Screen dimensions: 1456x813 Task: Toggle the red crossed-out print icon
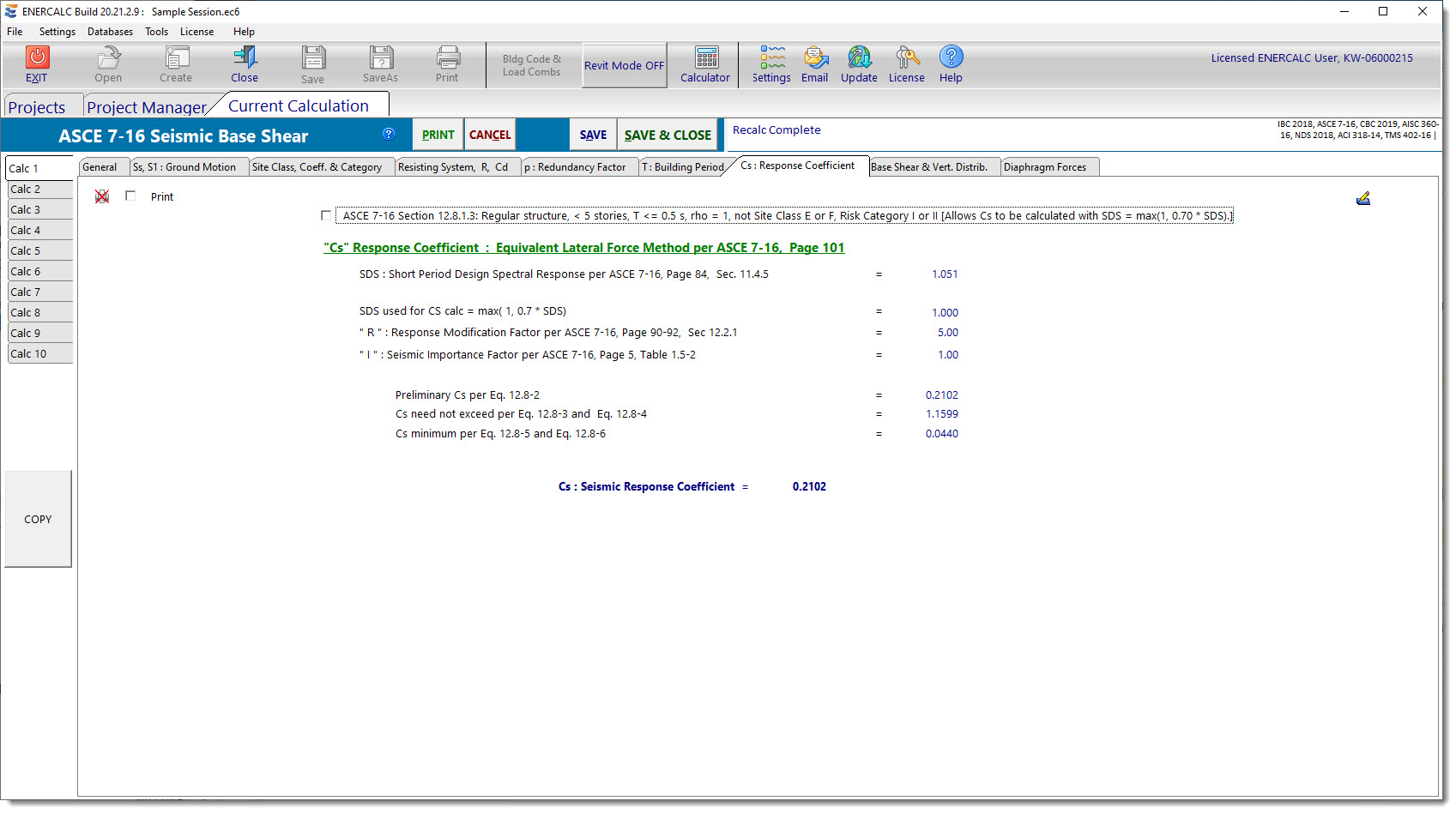point(102,196)
